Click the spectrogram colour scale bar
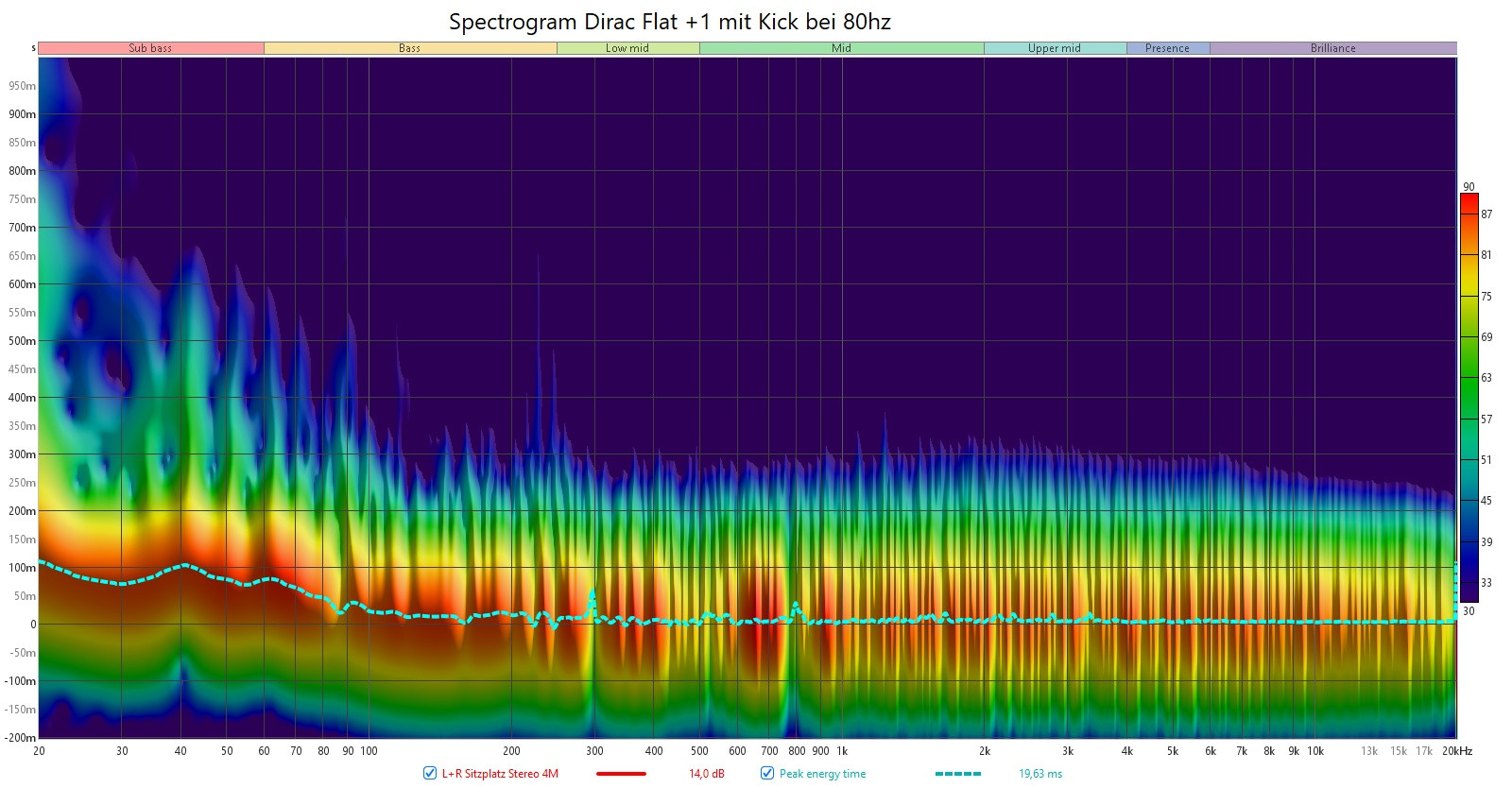 point(1469,398)
